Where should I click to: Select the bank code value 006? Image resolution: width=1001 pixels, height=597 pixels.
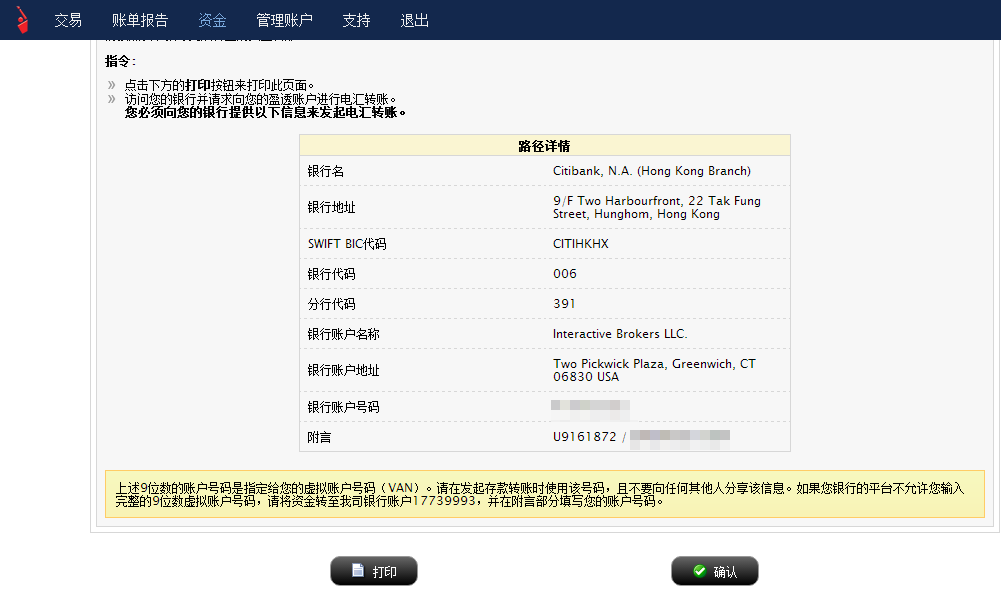[565, 273]
